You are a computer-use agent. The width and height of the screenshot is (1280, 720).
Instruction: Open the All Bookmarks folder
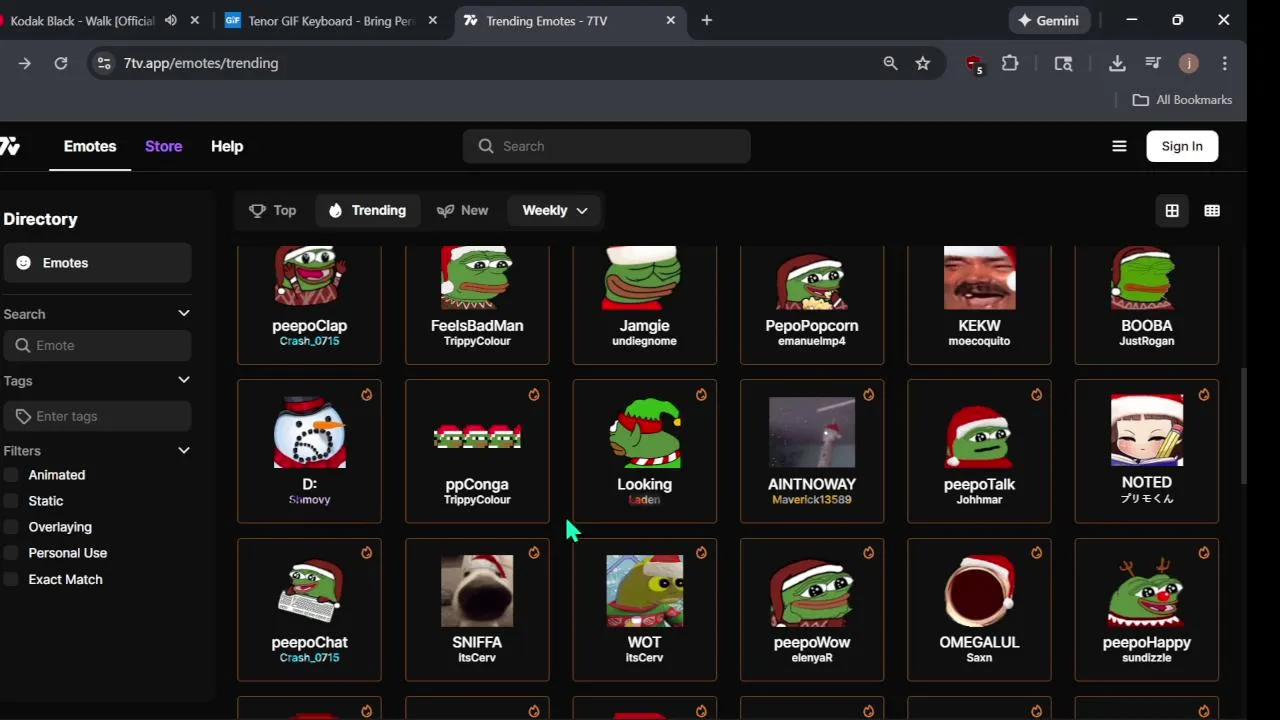tap(1182, 100)
